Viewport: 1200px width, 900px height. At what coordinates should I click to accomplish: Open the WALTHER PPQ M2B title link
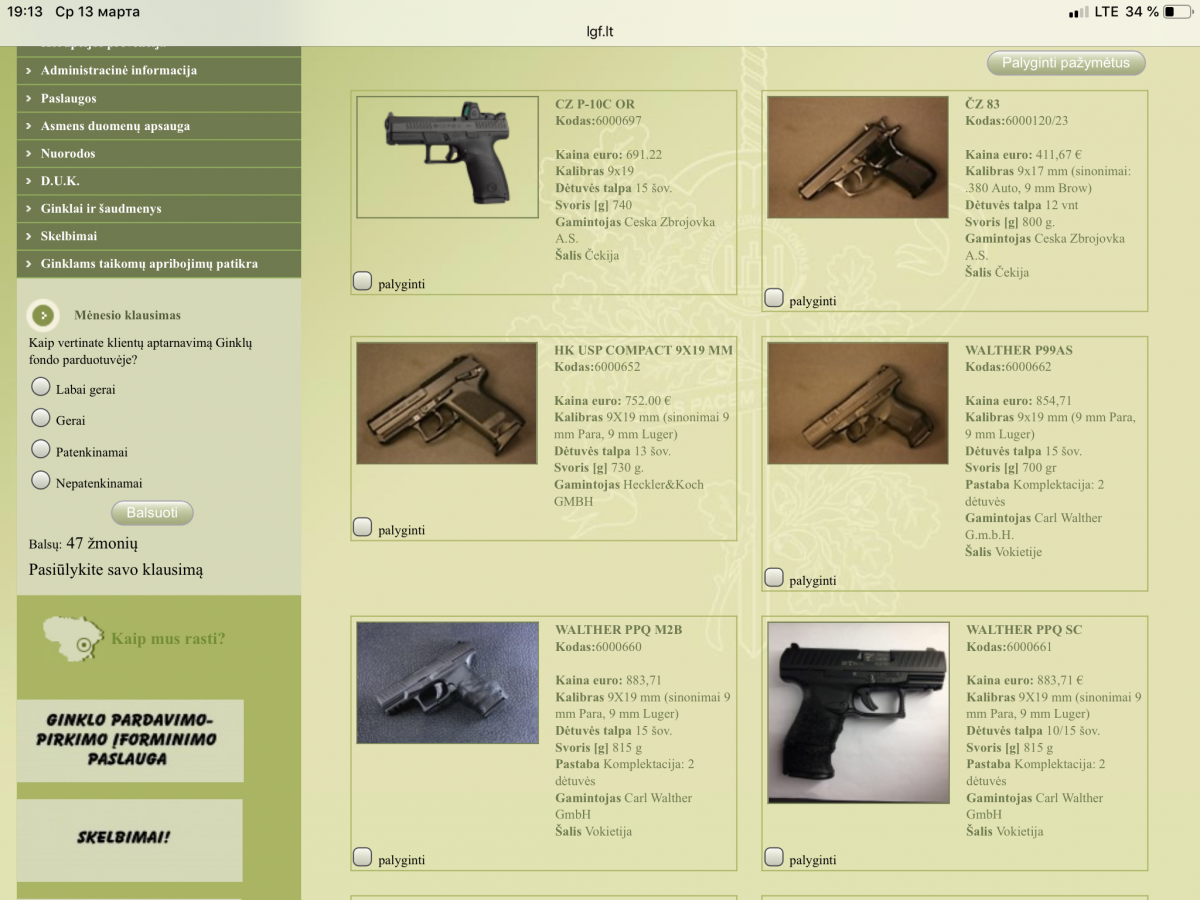point(619,630)
